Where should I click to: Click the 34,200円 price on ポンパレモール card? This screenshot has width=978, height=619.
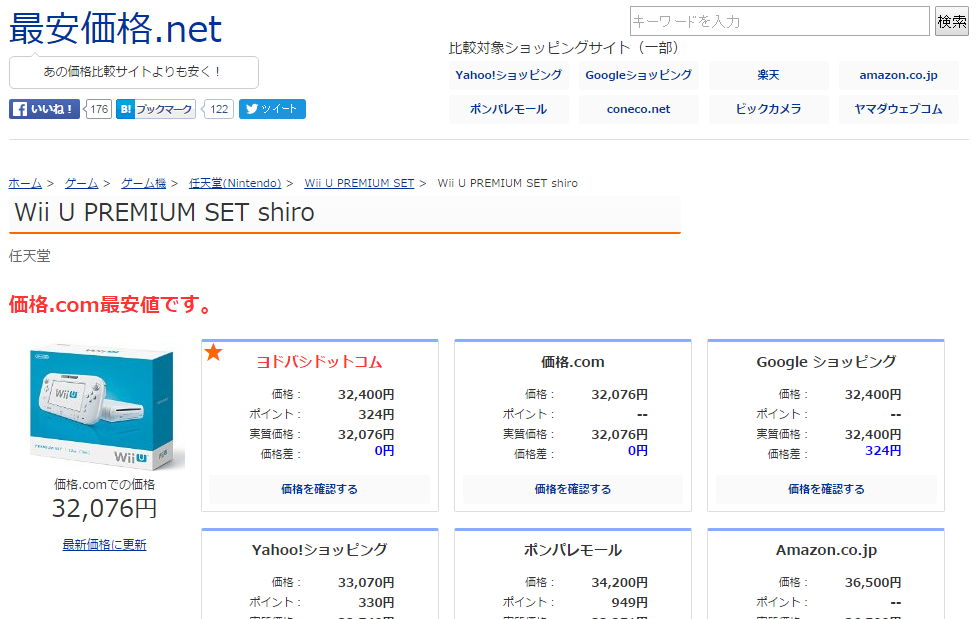(619, 582)
